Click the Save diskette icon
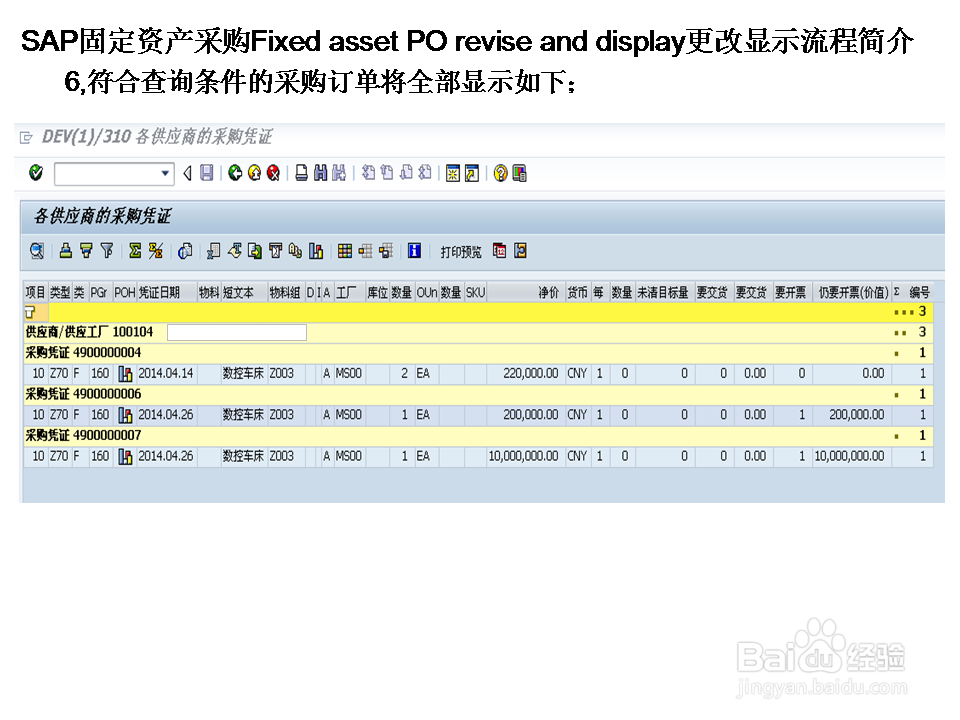This screenshot has height=720, width=960. tap(207, 173)
